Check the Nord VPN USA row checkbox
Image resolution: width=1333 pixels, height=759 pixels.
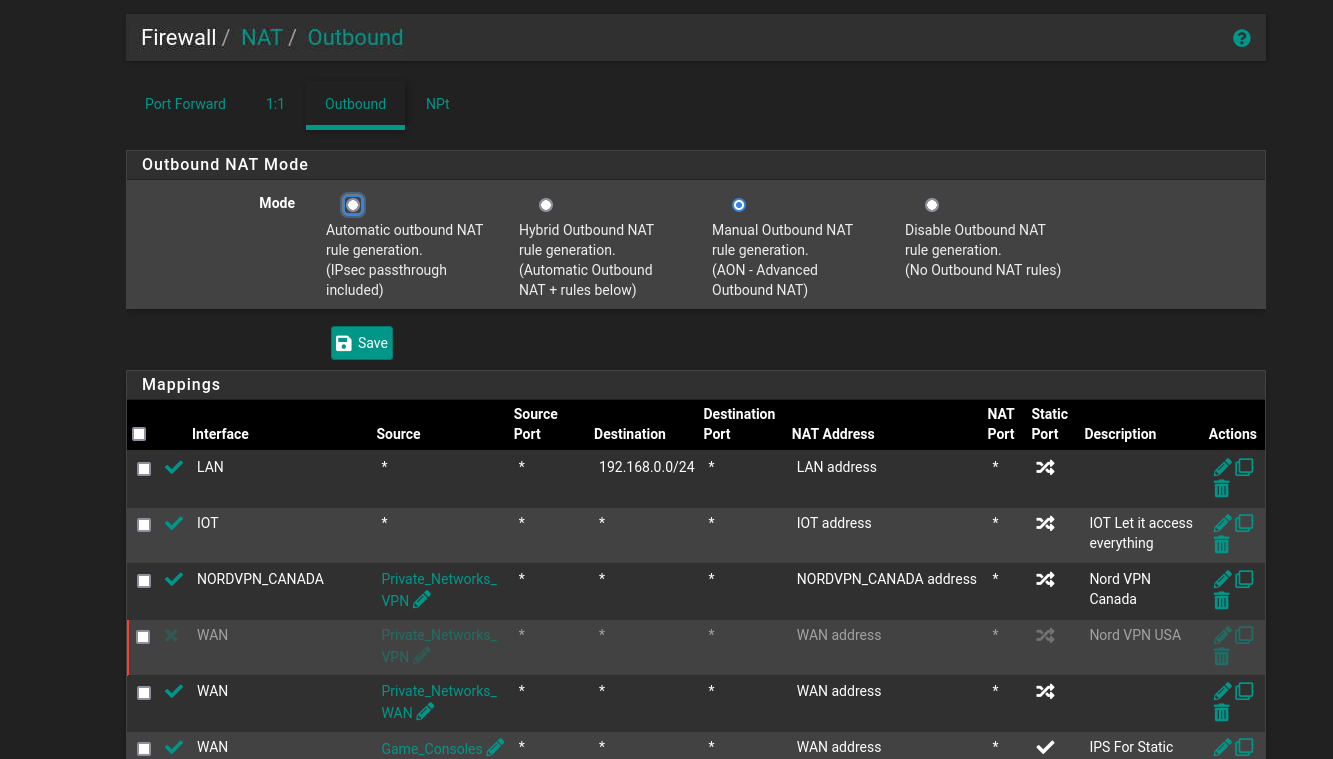143,637
